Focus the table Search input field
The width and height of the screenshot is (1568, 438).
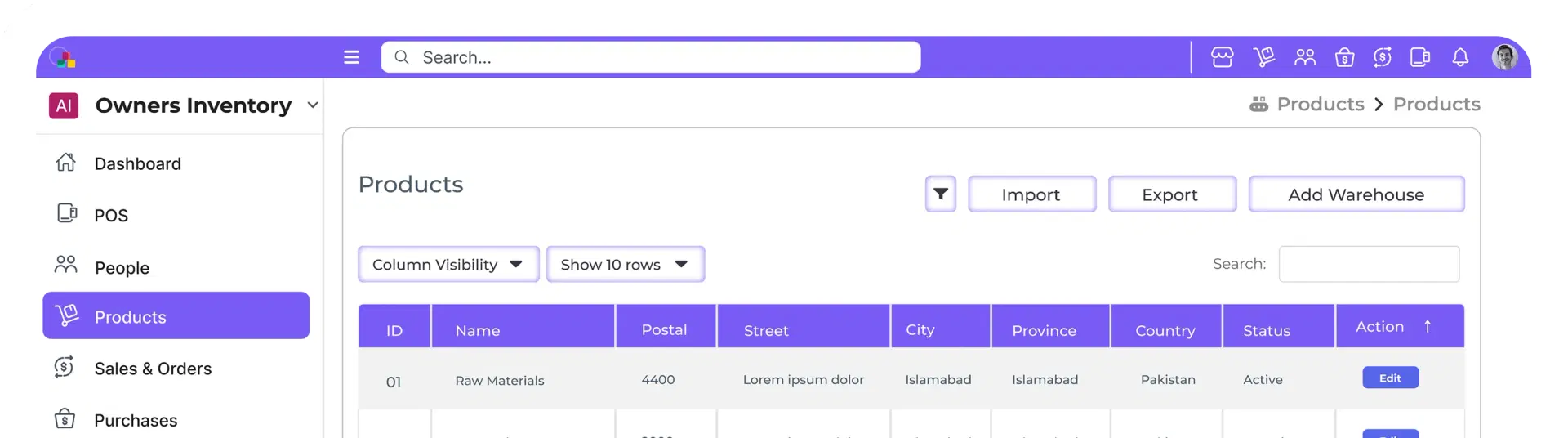1369,264
